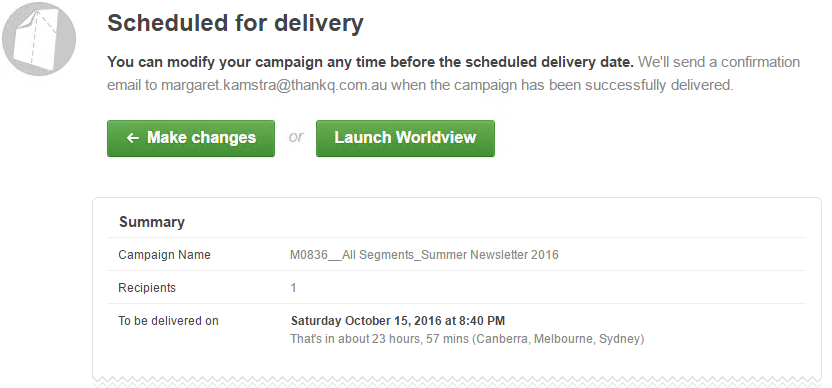Select the M0836 Summer Newsletter 2016 campaign name
The image size is (832, 388).
point(424,255)
